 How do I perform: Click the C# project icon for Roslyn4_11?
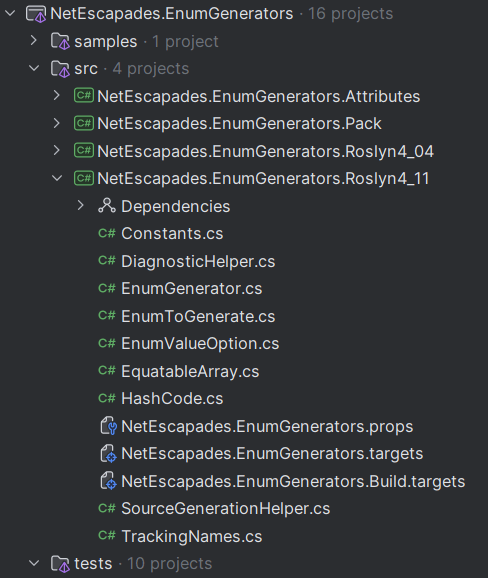(x=84, y=178)
